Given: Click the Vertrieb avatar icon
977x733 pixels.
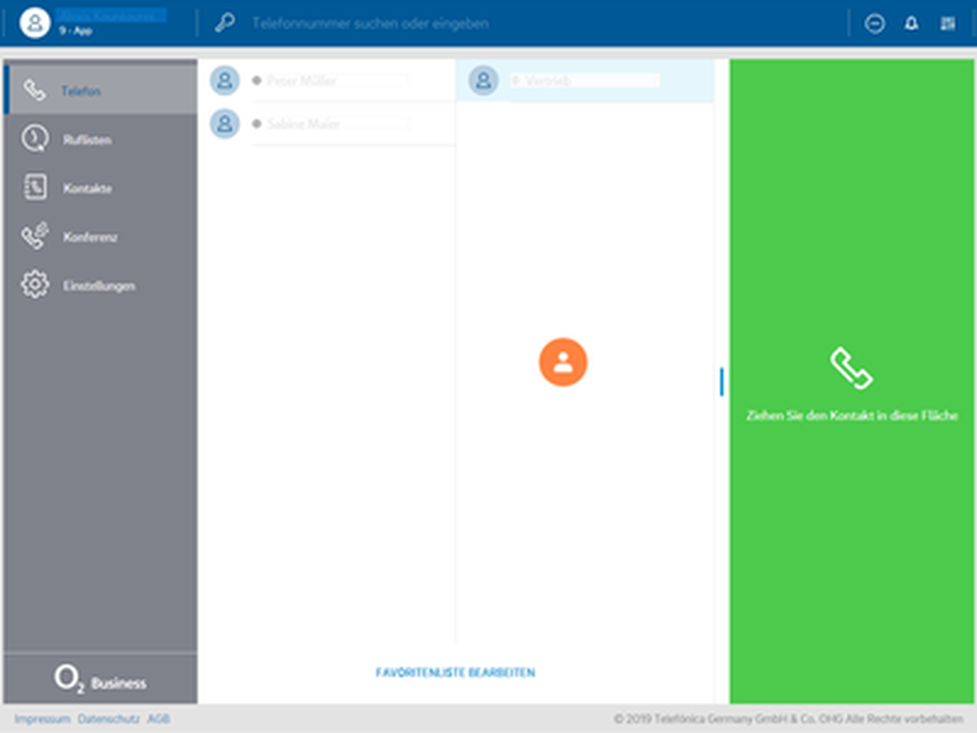Looking at the screenshot, I should point(483,80).
